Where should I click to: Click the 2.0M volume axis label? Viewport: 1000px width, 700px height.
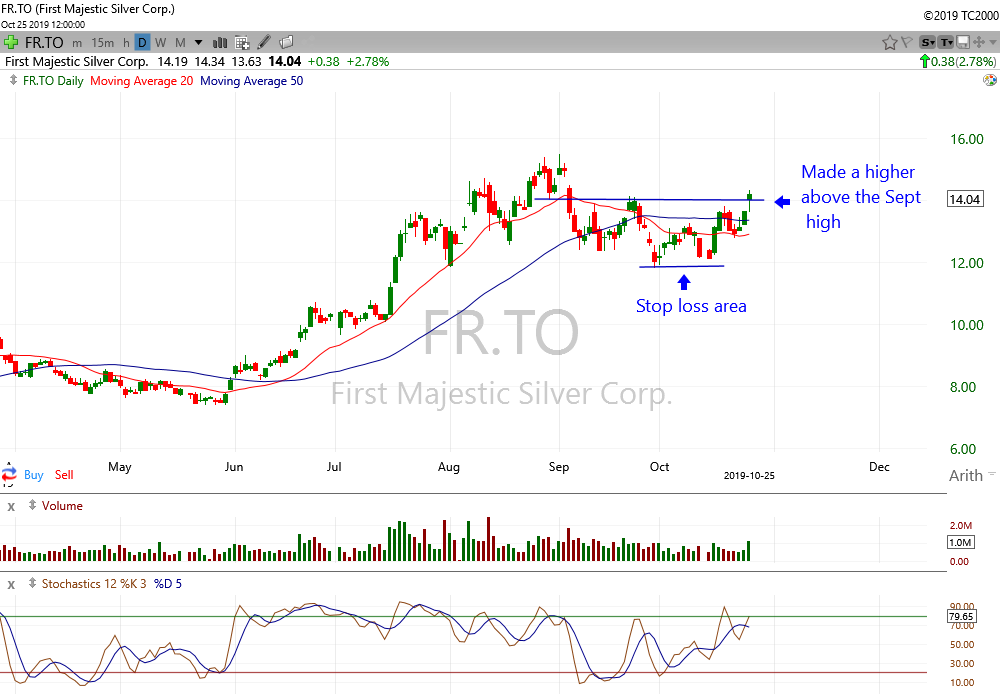[961, 525]
